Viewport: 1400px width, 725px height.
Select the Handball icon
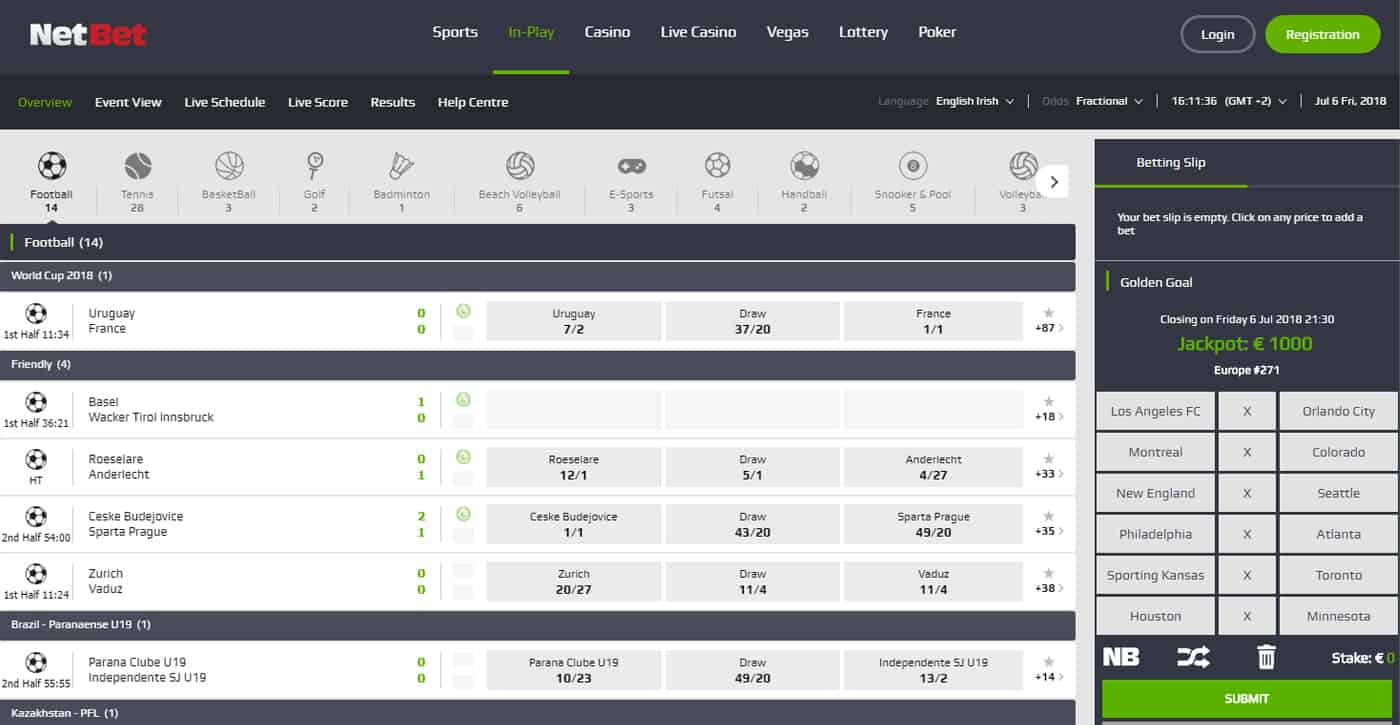click(x=804, y=165)
